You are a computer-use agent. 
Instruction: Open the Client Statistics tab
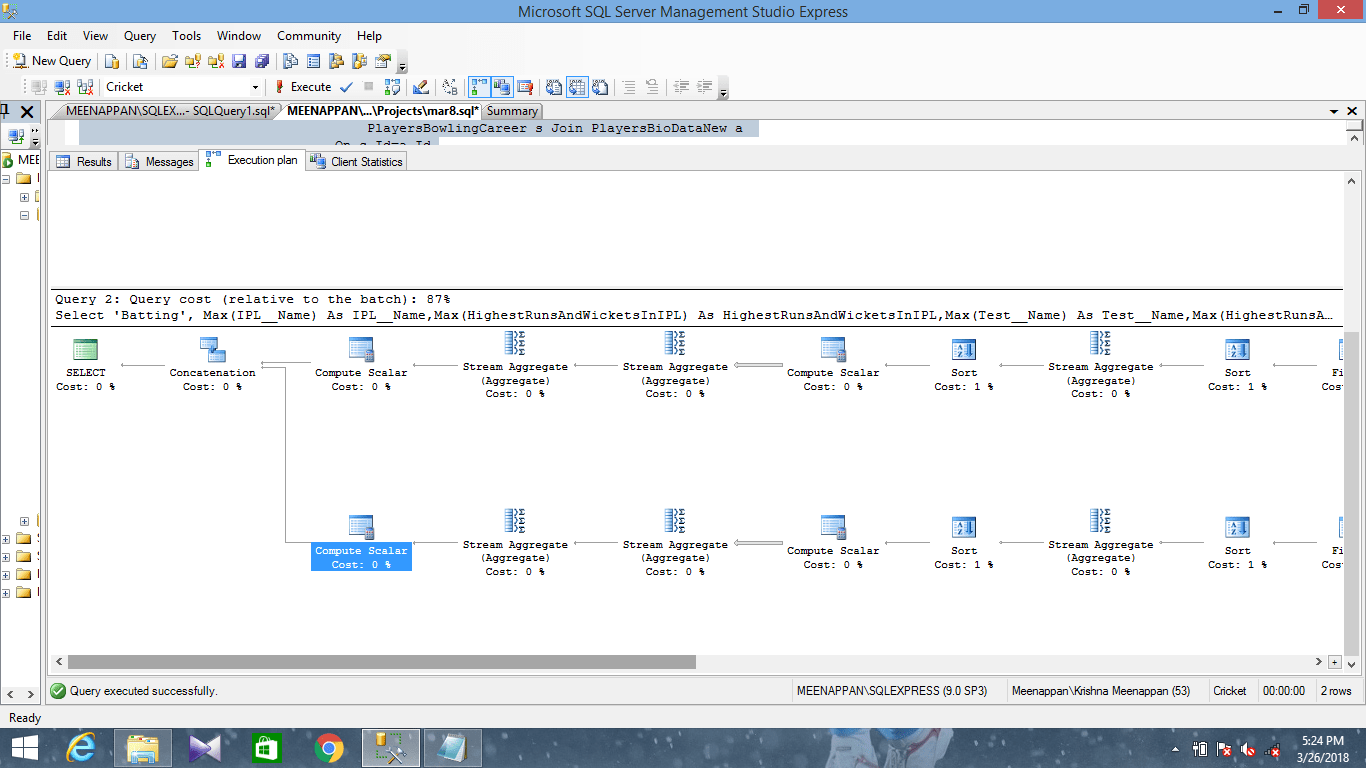356,161
